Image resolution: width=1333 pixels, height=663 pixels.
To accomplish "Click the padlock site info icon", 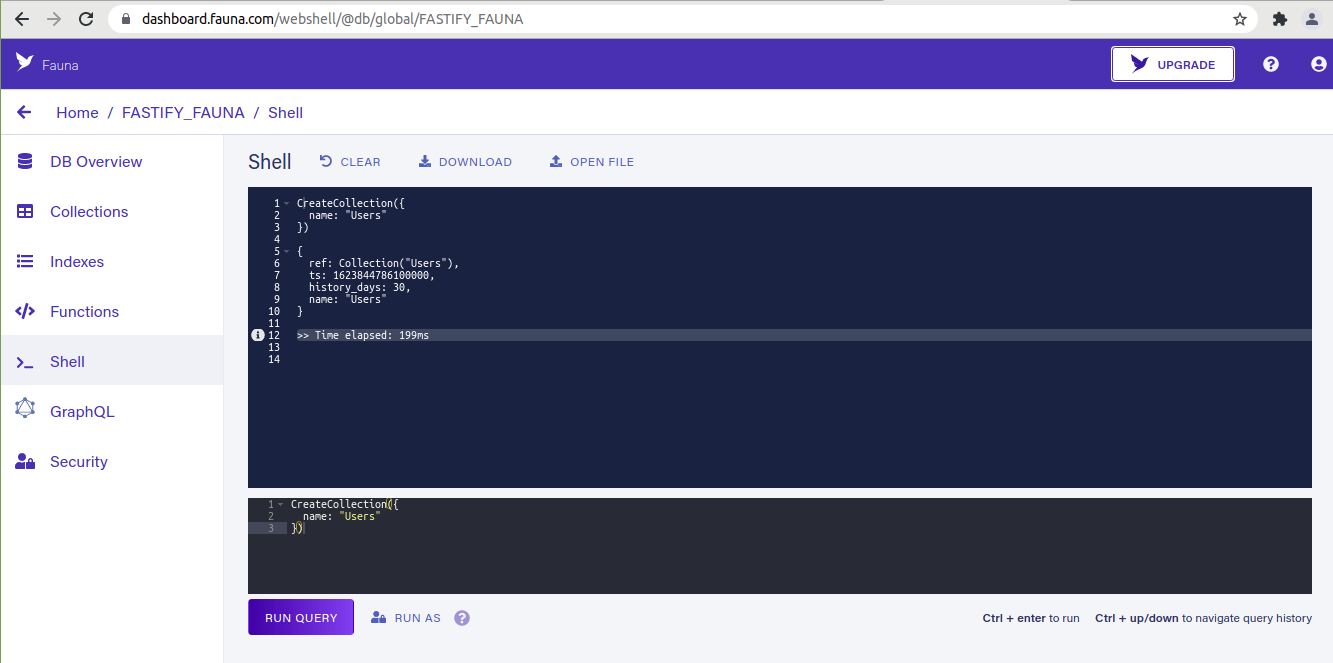I will [126, 19].
